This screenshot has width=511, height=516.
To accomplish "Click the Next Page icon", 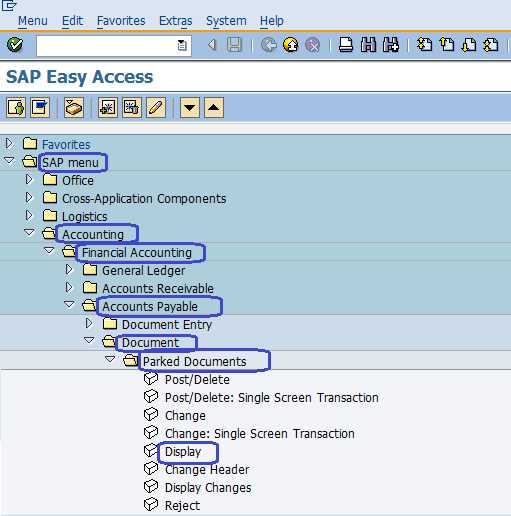I will tap(469, 45).
